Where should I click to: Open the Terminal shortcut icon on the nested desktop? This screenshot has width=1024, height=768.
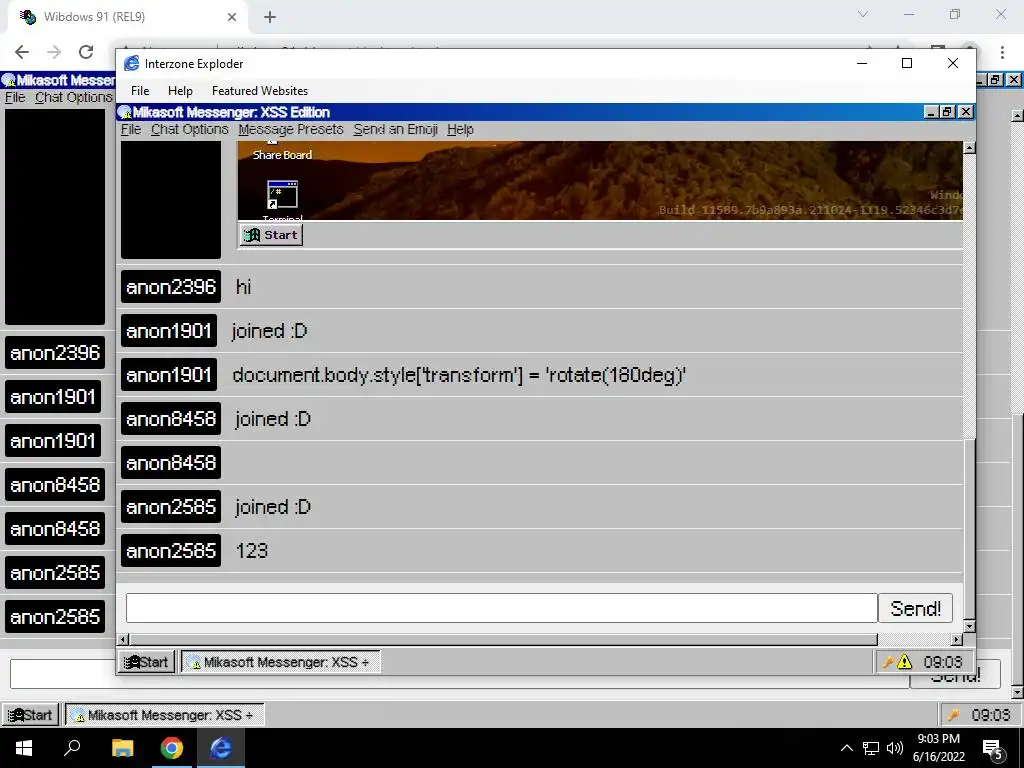[283, 195]
